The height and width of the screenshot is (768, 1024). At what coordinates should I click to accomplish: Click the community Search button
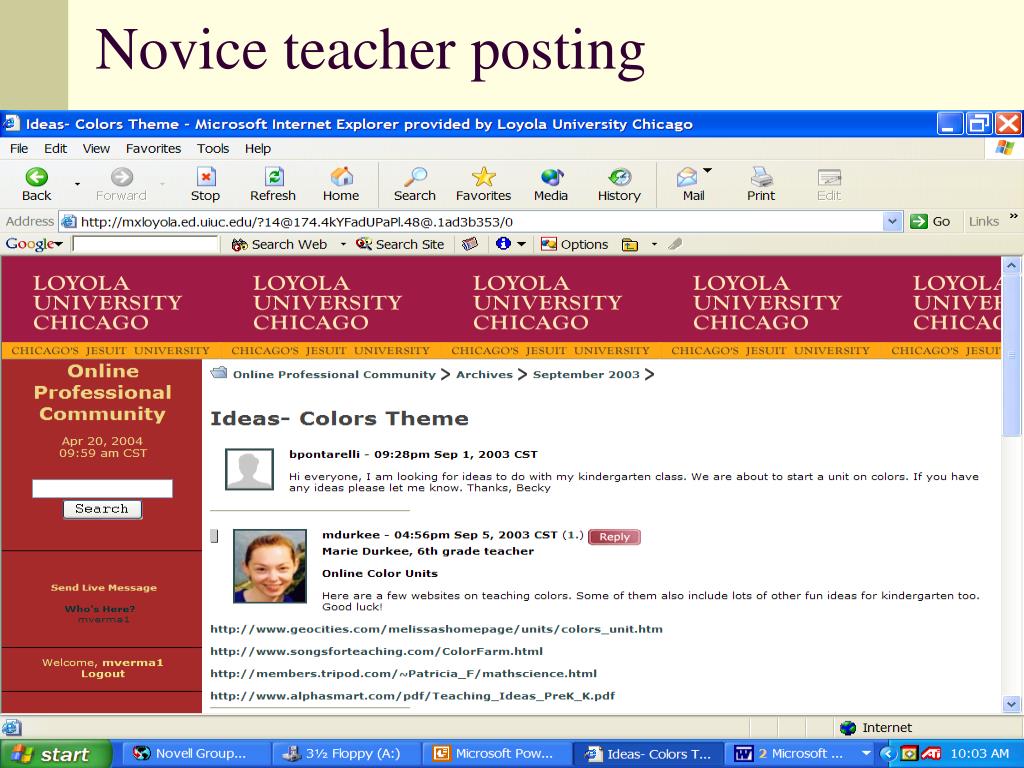[x=103, y=509]
